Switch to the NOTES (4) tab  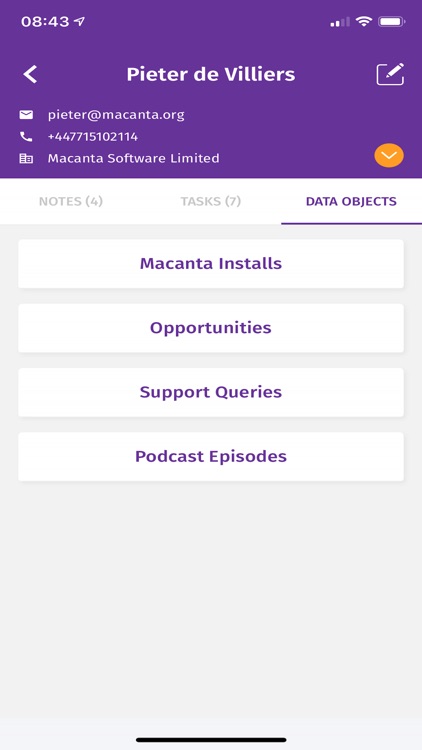[x=71, y=201]
